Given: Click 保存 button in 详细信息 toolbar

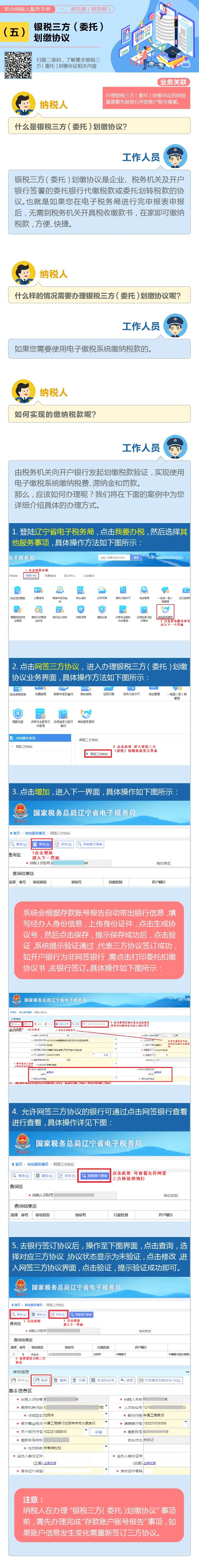Looking at the screenshot, I should [x=20, y=1381].
